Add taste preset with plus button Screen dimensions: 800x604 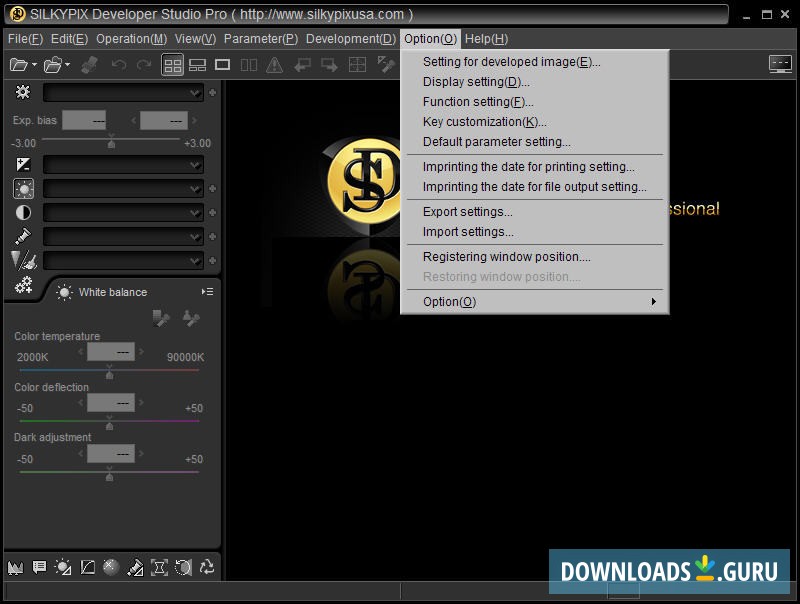click(212, 93)
